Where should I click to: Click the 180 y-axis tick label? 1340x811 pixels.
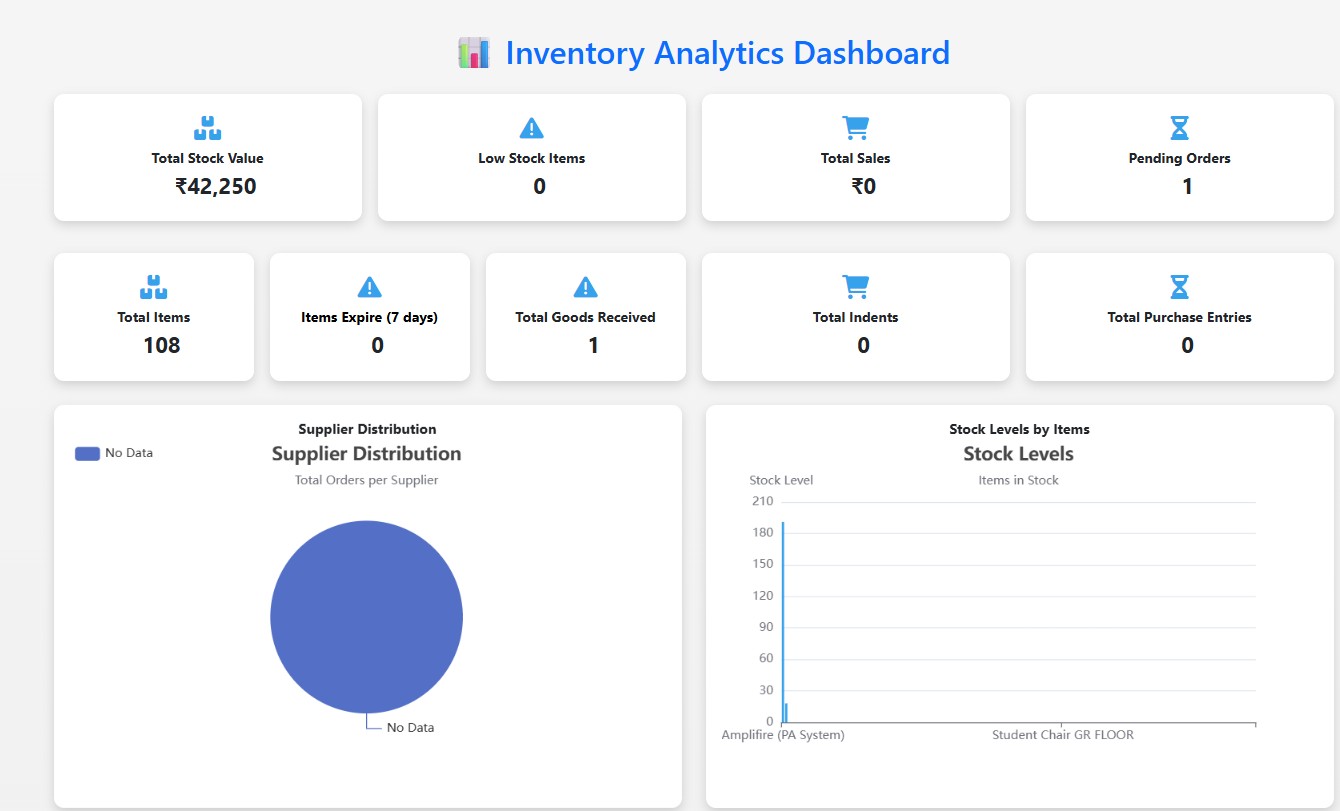point(763,532)
